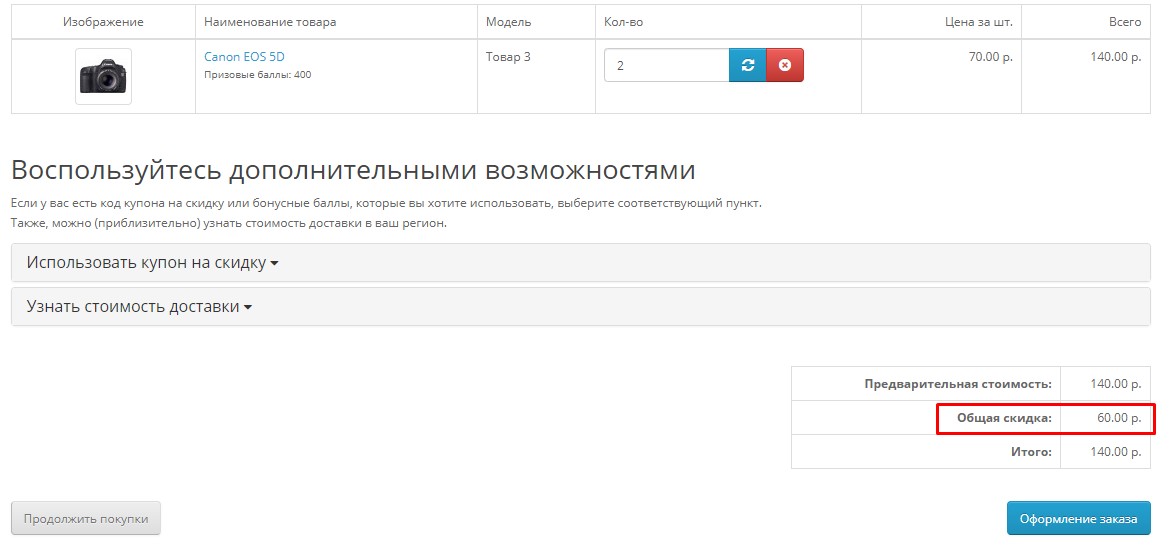This screenshot has height=553, width=1169.
Task: Click the 'Воспользуйтесь дополнительными возможностями' heading
Action: pos(353,171)
